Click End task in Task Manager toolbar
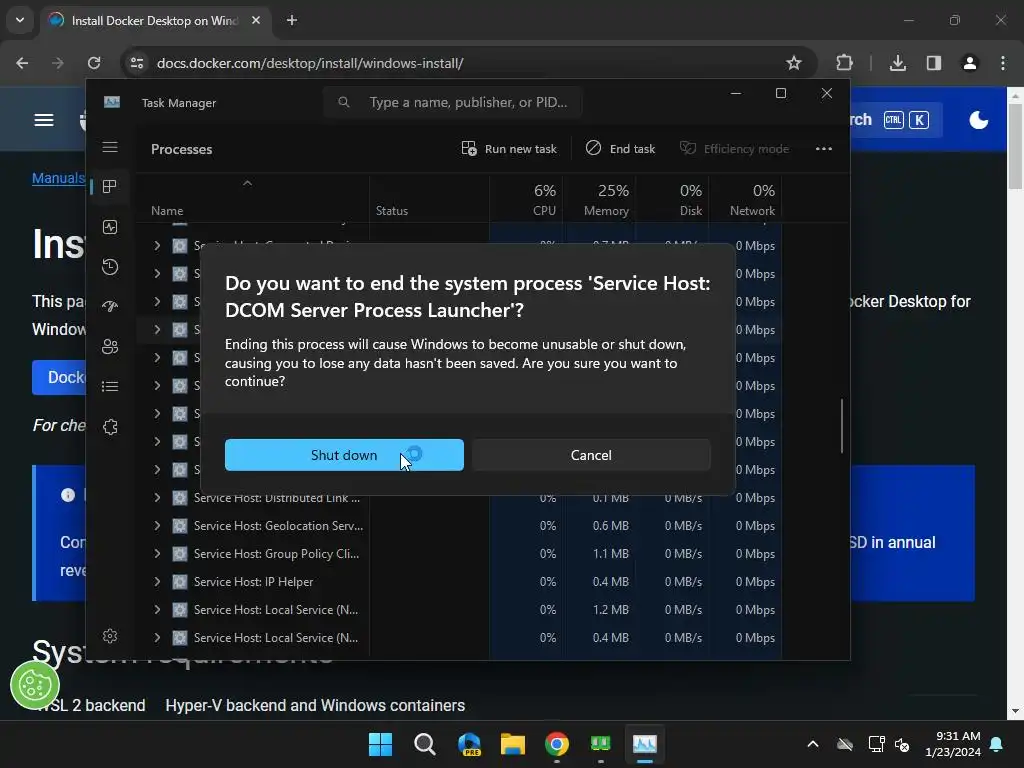 (620, 149)
